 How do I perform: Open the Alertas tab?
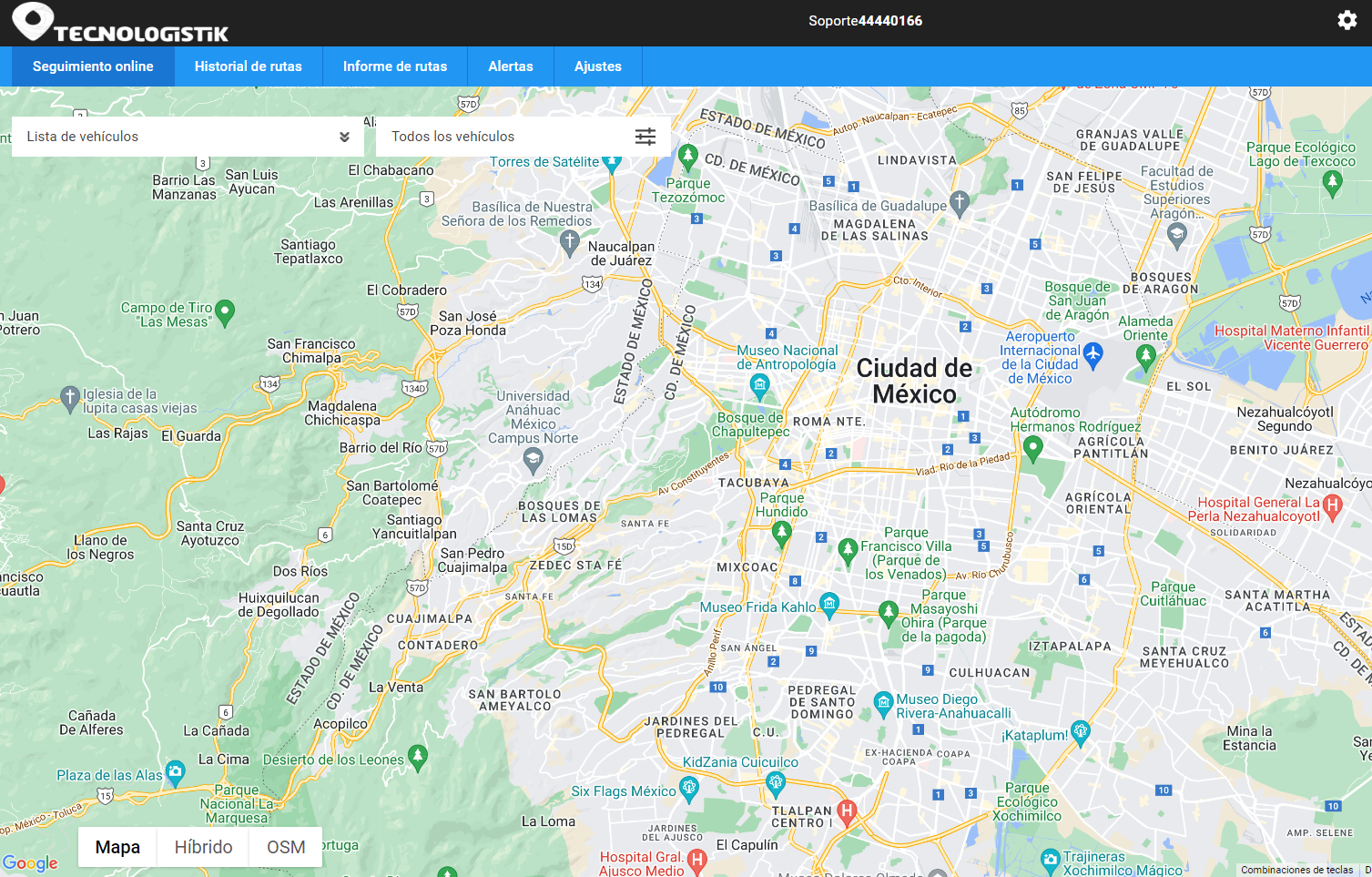511,66
